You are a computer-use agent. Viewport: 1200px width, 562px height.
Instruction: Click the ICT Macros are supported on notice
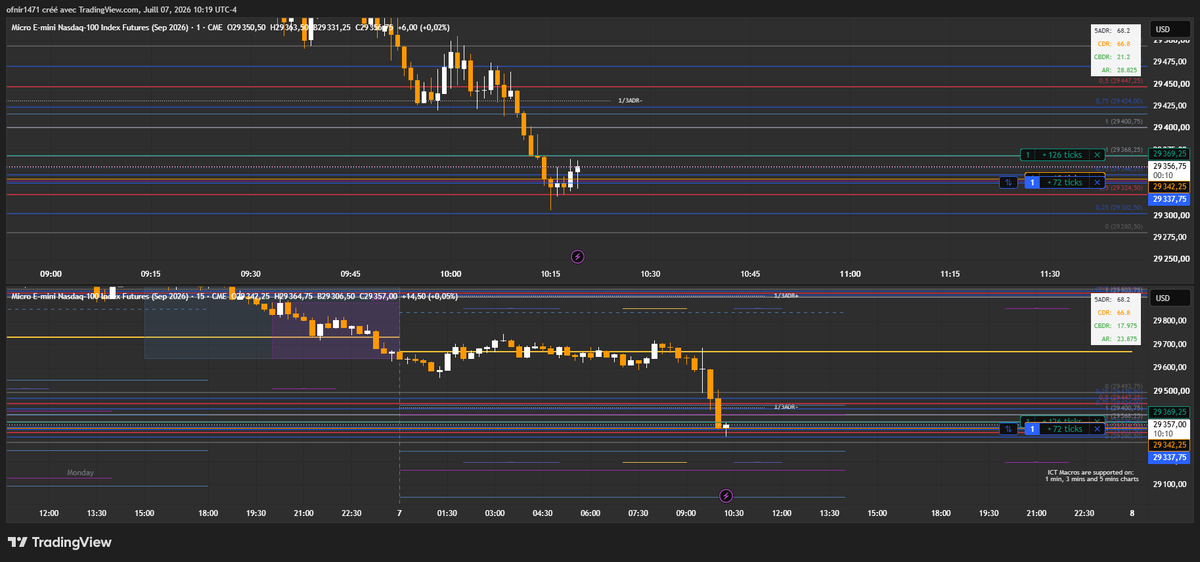coord(1090,475)
